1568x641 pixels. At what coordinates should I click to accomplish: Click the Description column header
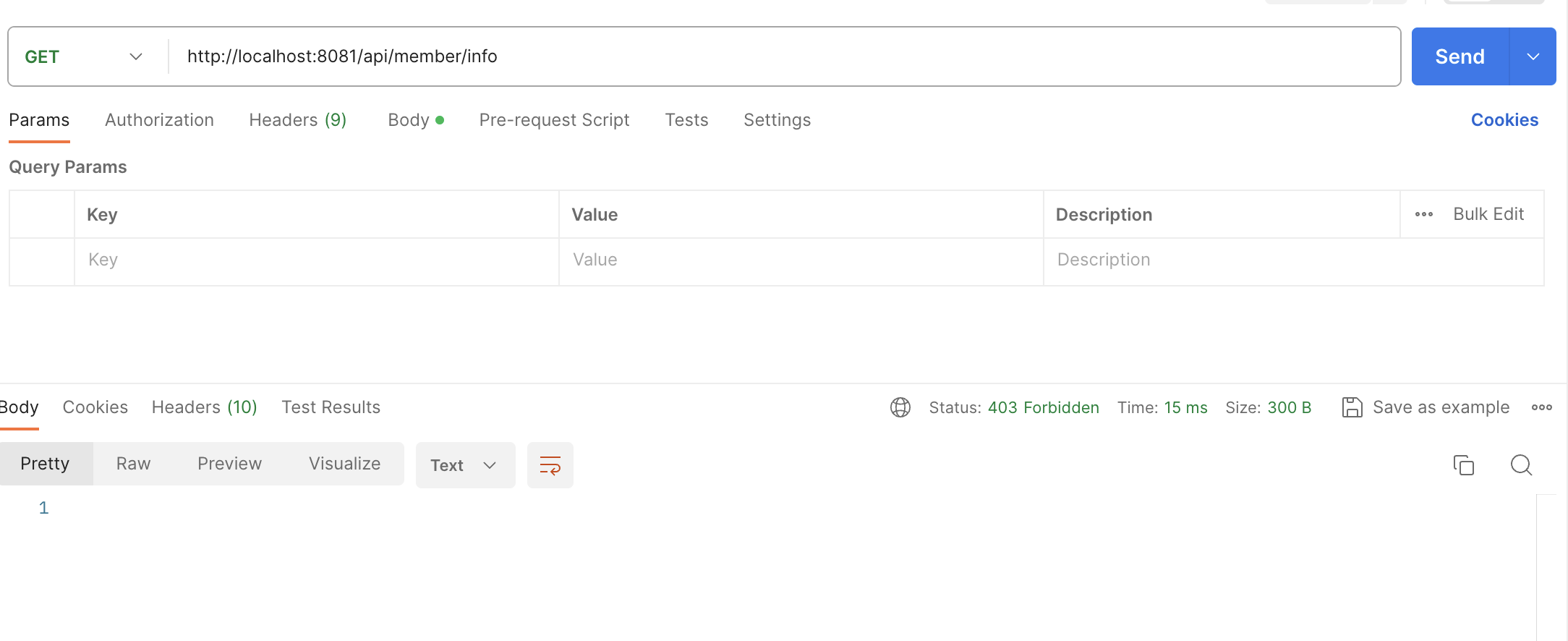1104,215
